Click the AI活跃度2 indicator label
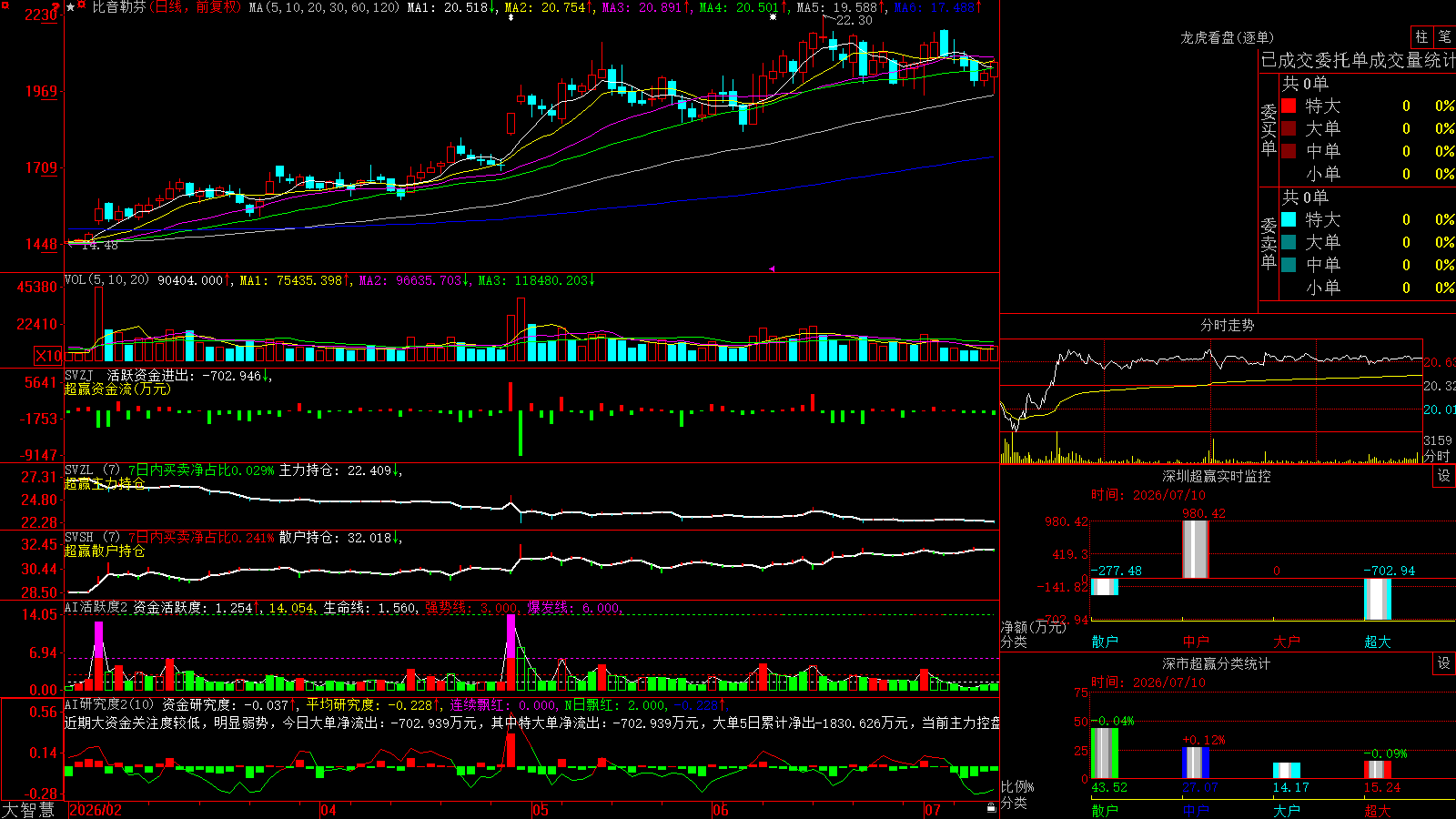The width and height of the screenshot is (1456, 819). tap(96, 607)
